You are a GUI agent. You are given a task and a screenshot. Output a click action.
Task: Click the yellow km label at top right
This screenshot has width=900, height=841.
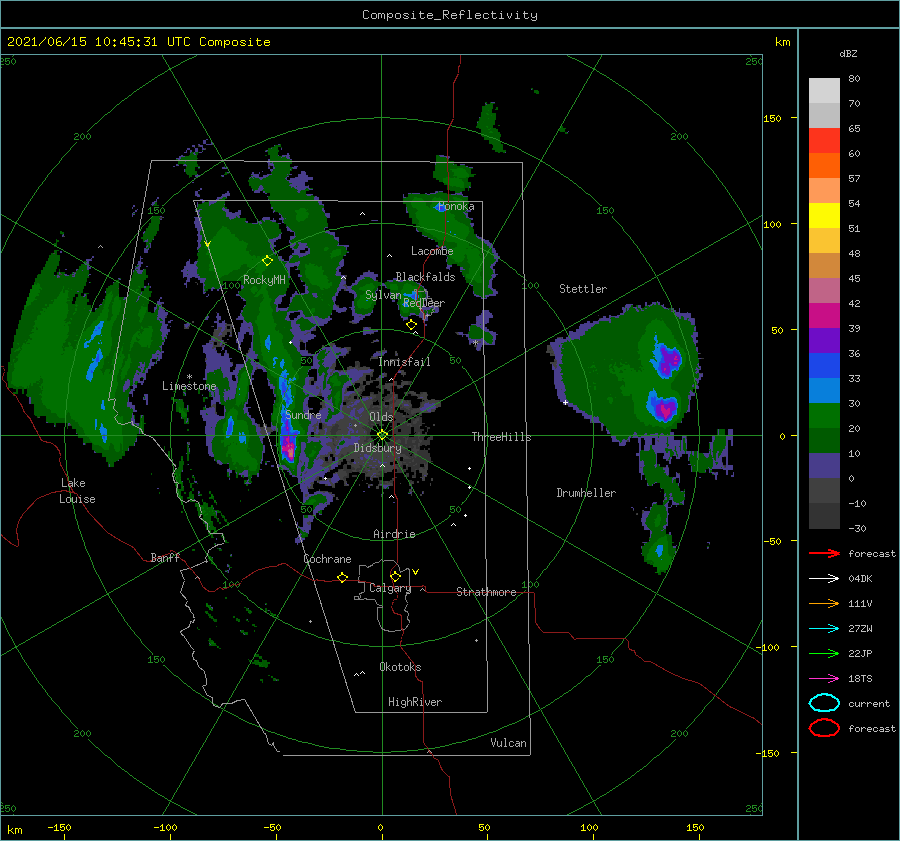(x=782, y=42)
